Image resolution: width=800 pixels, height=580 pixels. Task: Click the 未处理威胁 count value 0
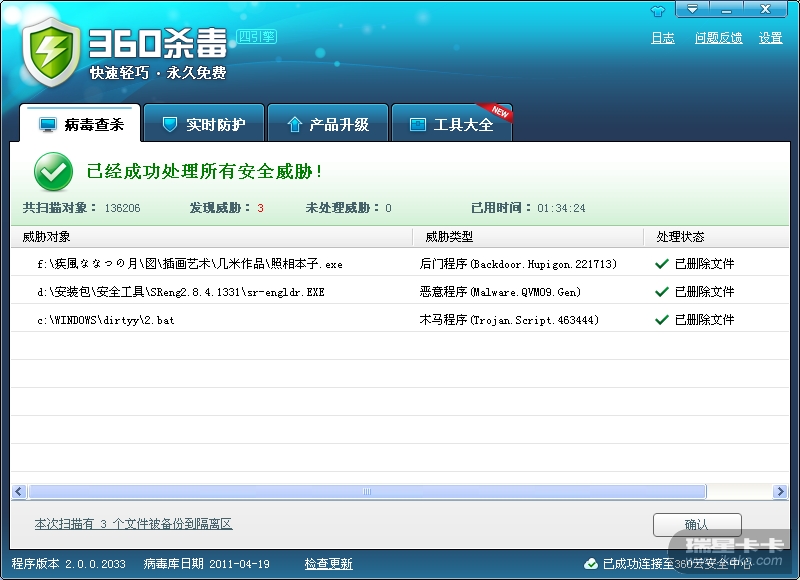coord(388,208)
